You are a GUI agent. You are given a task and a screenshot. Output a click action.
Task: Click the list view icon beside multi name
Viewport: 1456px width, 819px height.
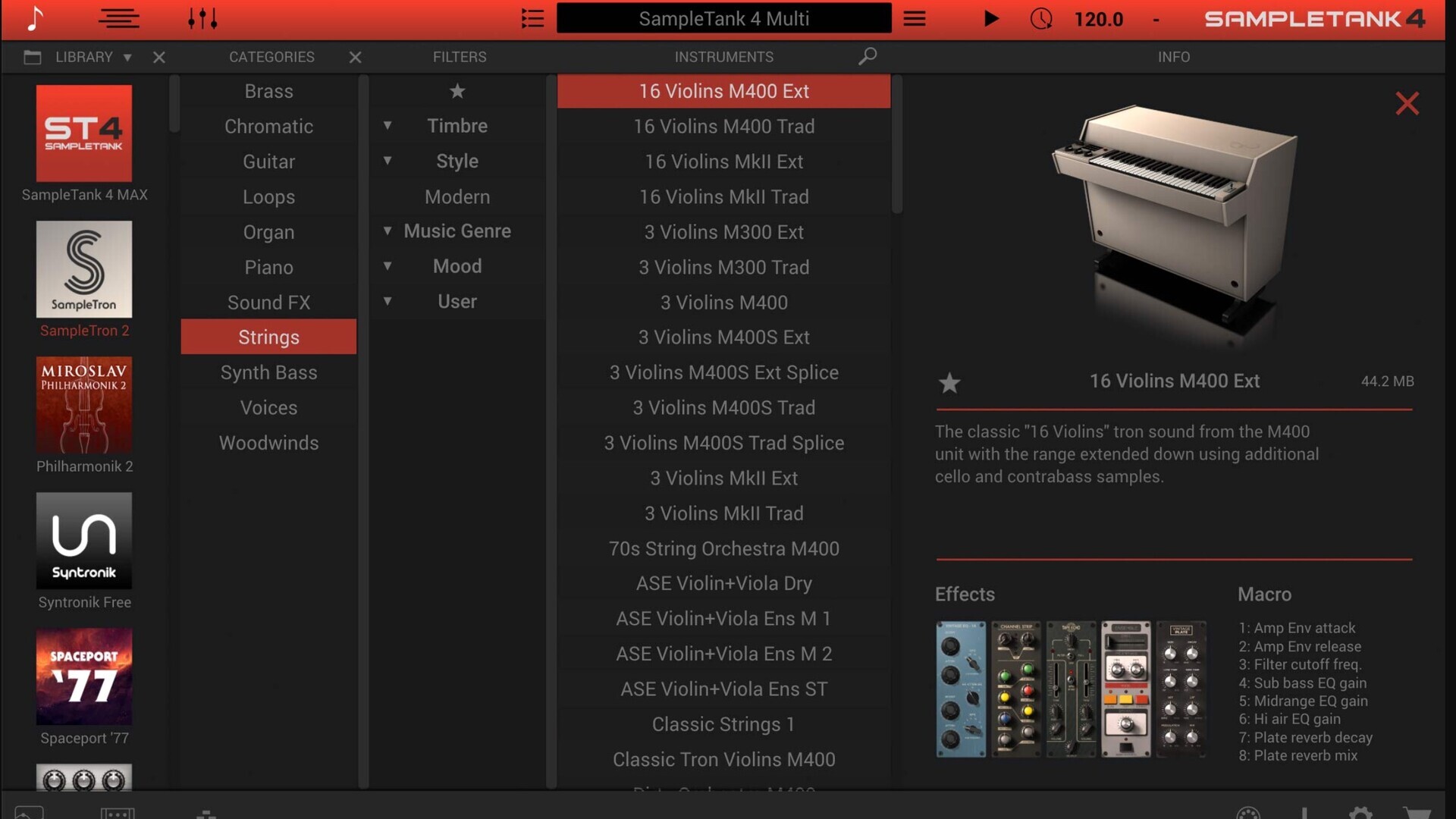pos(532,18)
